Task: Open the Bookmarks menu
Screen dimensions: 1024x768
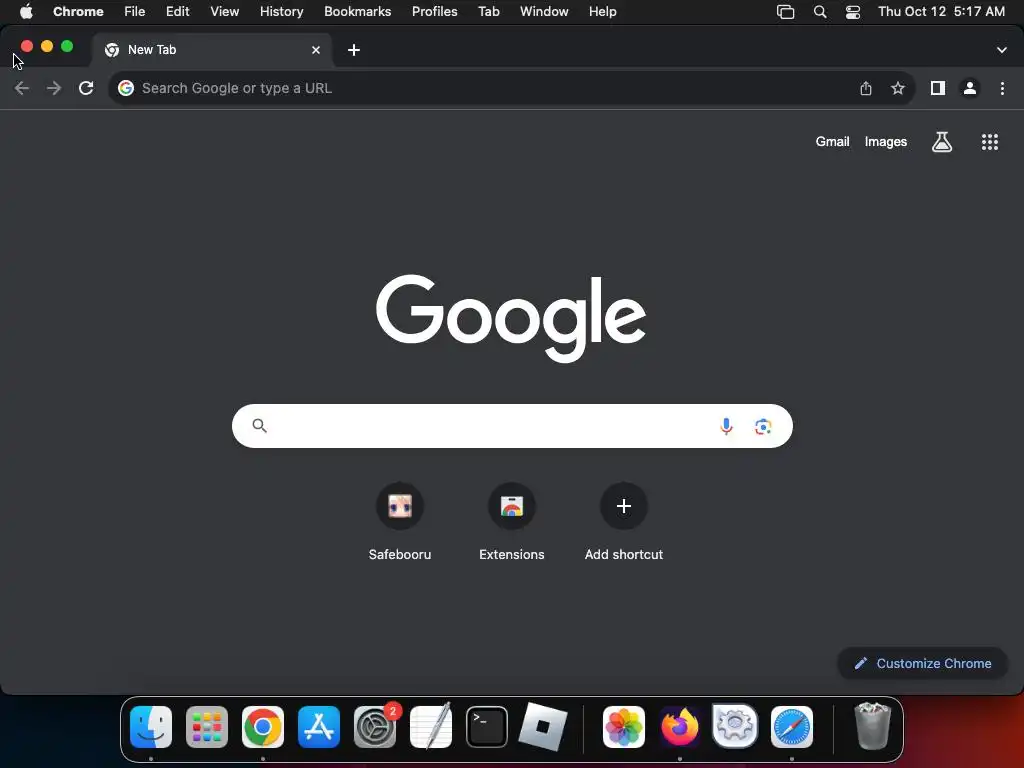Action: pos(357,12)
